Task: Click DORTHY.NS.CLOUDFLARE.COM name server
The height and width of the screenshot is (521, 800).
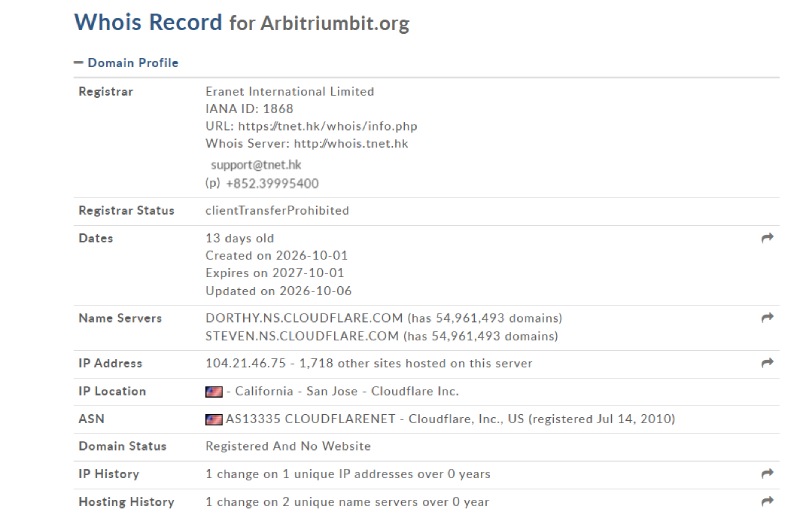Action: (304, 318)
